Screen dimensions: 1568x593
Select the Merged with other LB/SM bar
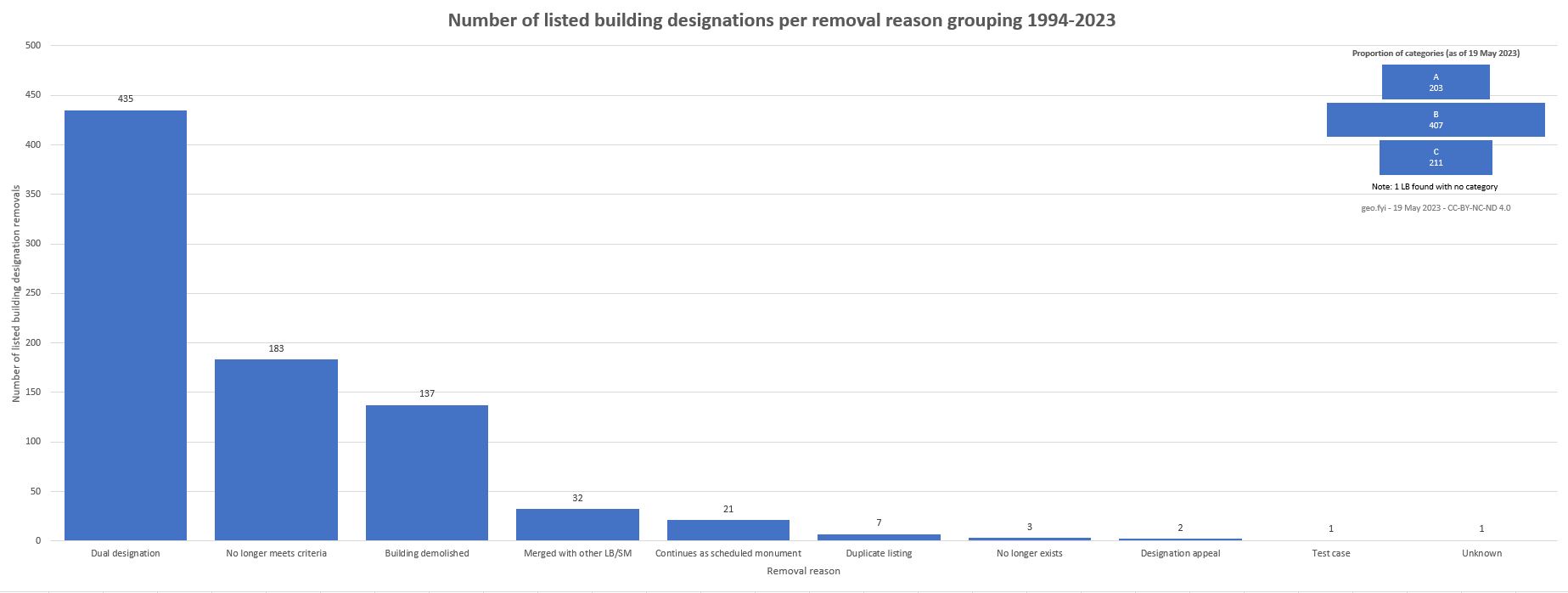(x=577, y=524)
